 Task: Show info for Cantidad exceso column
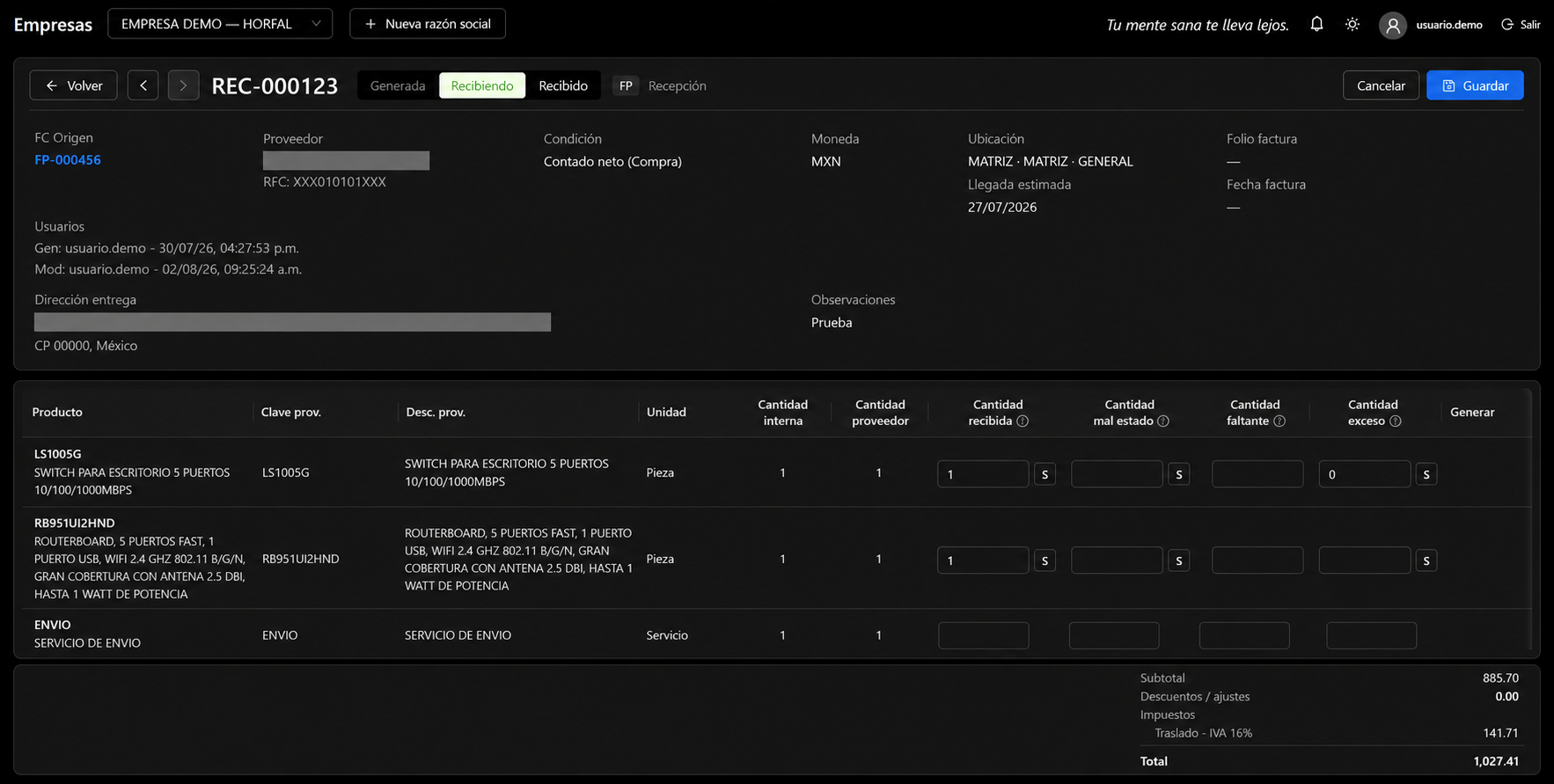tap(1395, 421)
